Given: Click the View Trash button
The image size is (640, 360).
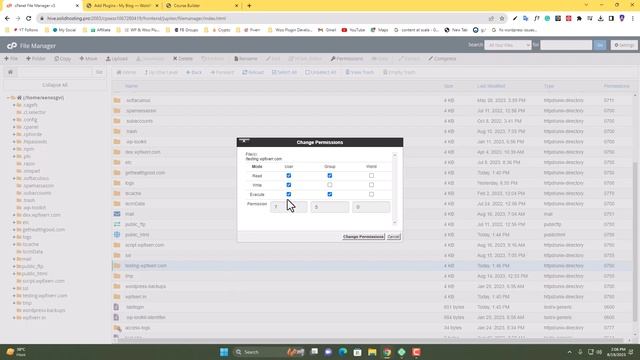Looking at the screenshot, I should 360,72.
